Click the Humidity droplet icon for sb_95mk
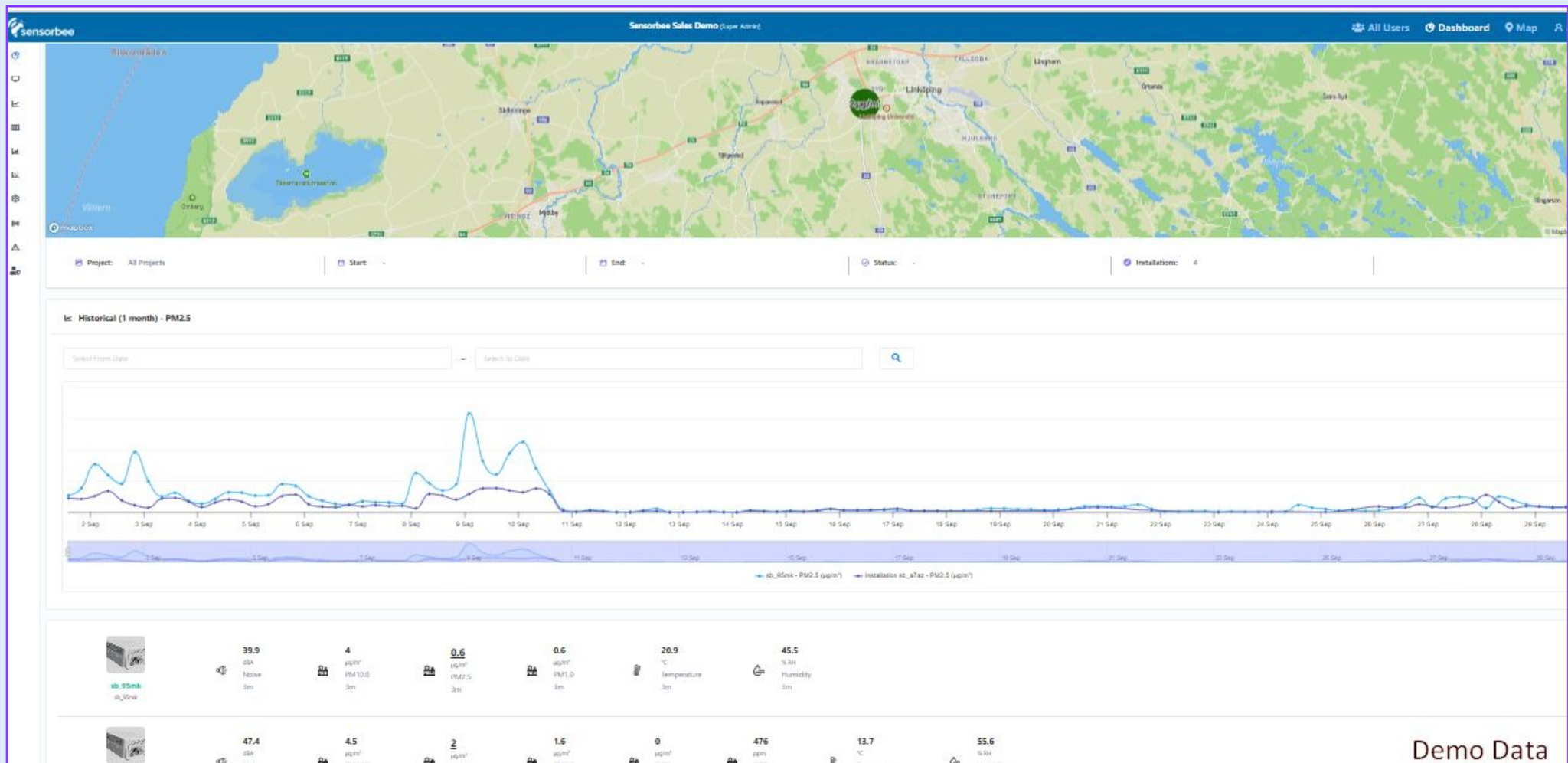 759,670
